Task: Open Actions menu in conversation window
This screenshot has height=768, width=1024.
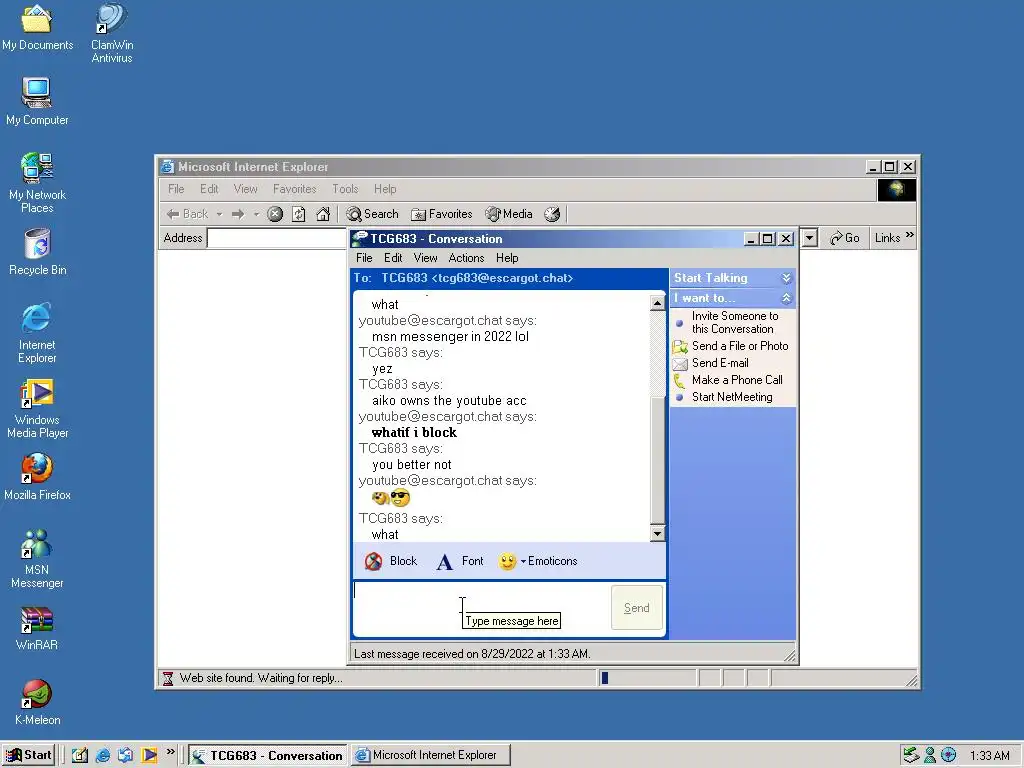Action: tap(466, 258)
